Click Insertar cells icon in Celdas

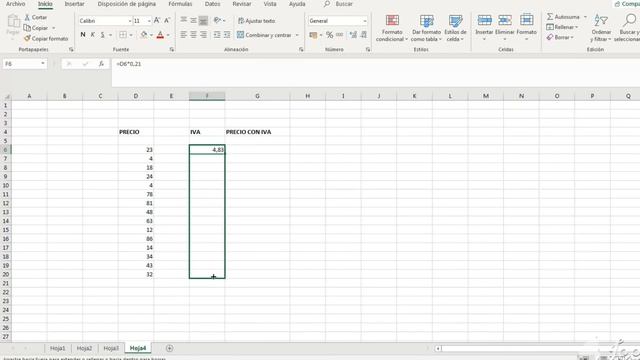pyautogui.click(x=484, y=20)
